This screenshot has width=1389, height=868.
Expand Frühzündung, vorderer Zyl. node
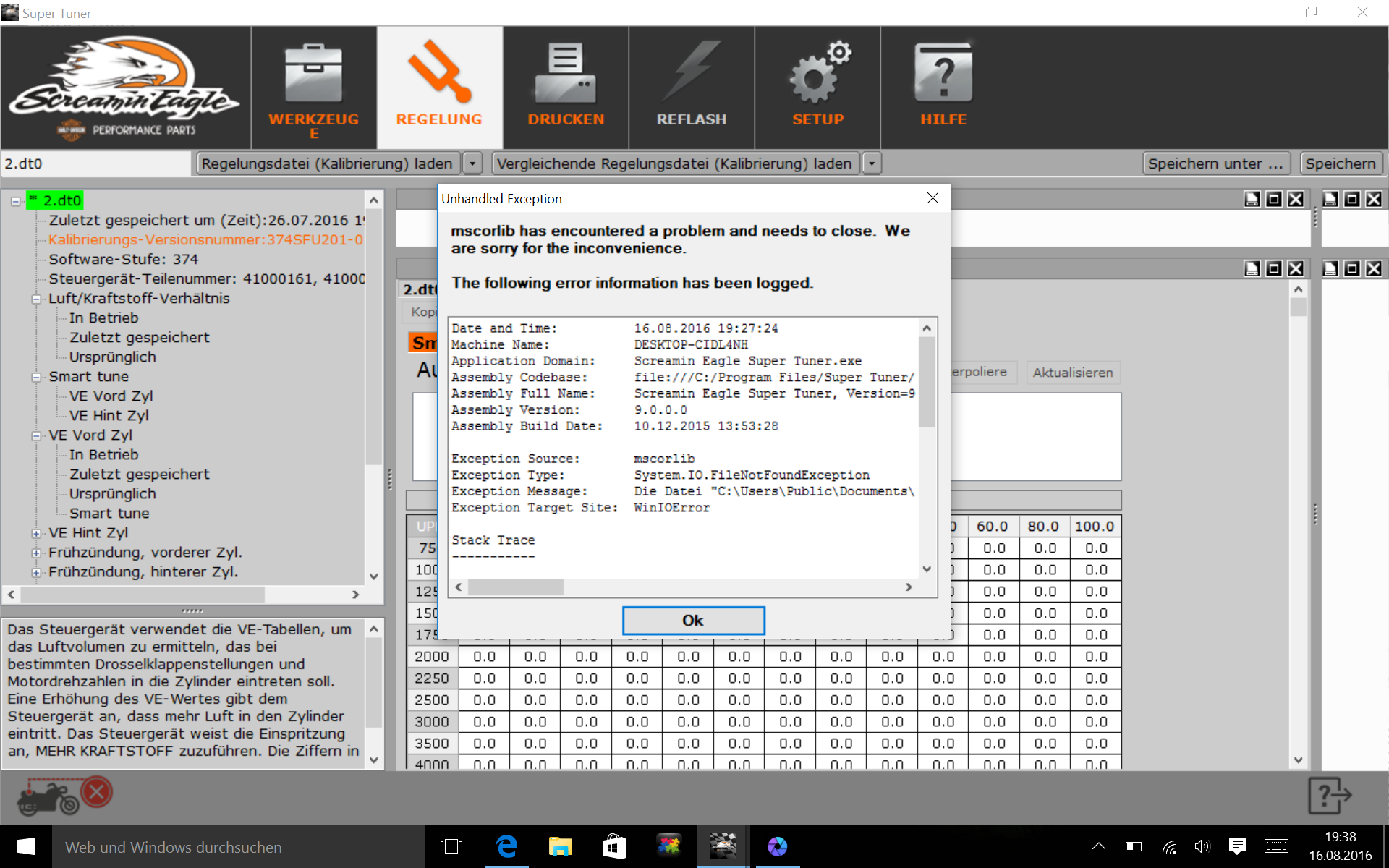pyautogui.click(x=35, y=553)
